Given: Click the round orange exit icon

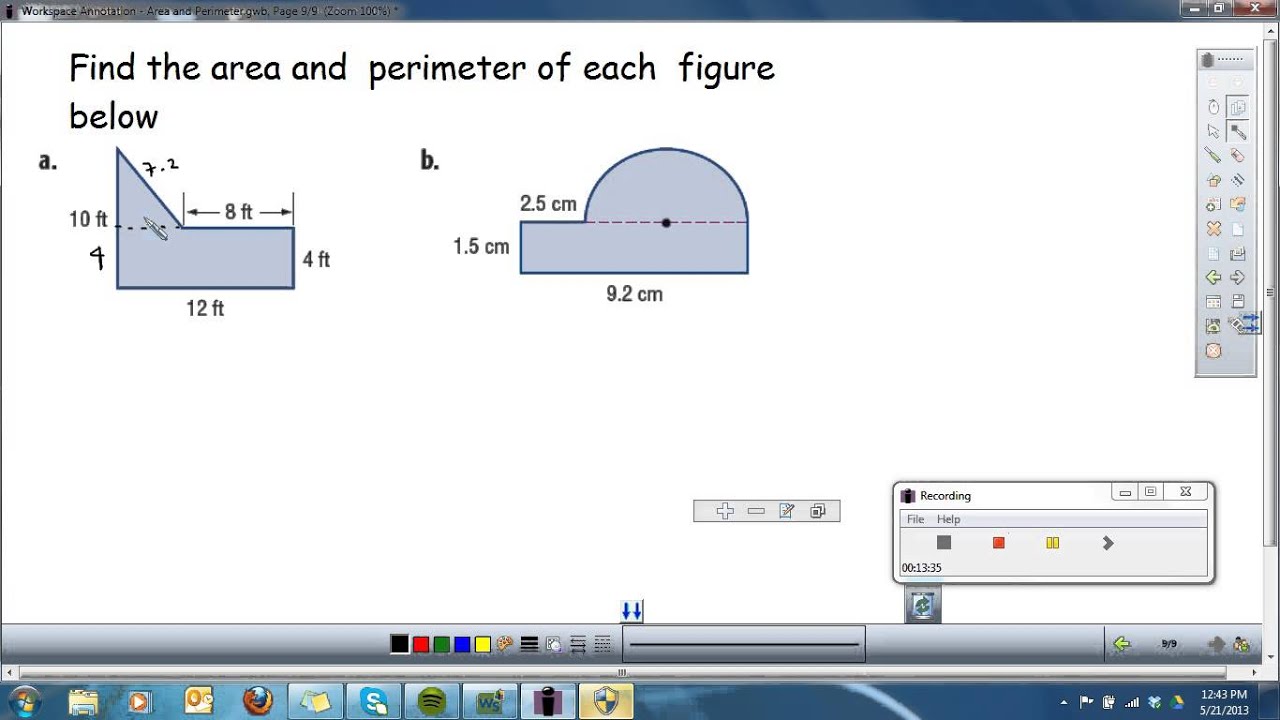Looking at the screenshot, I should [1213, 350].
